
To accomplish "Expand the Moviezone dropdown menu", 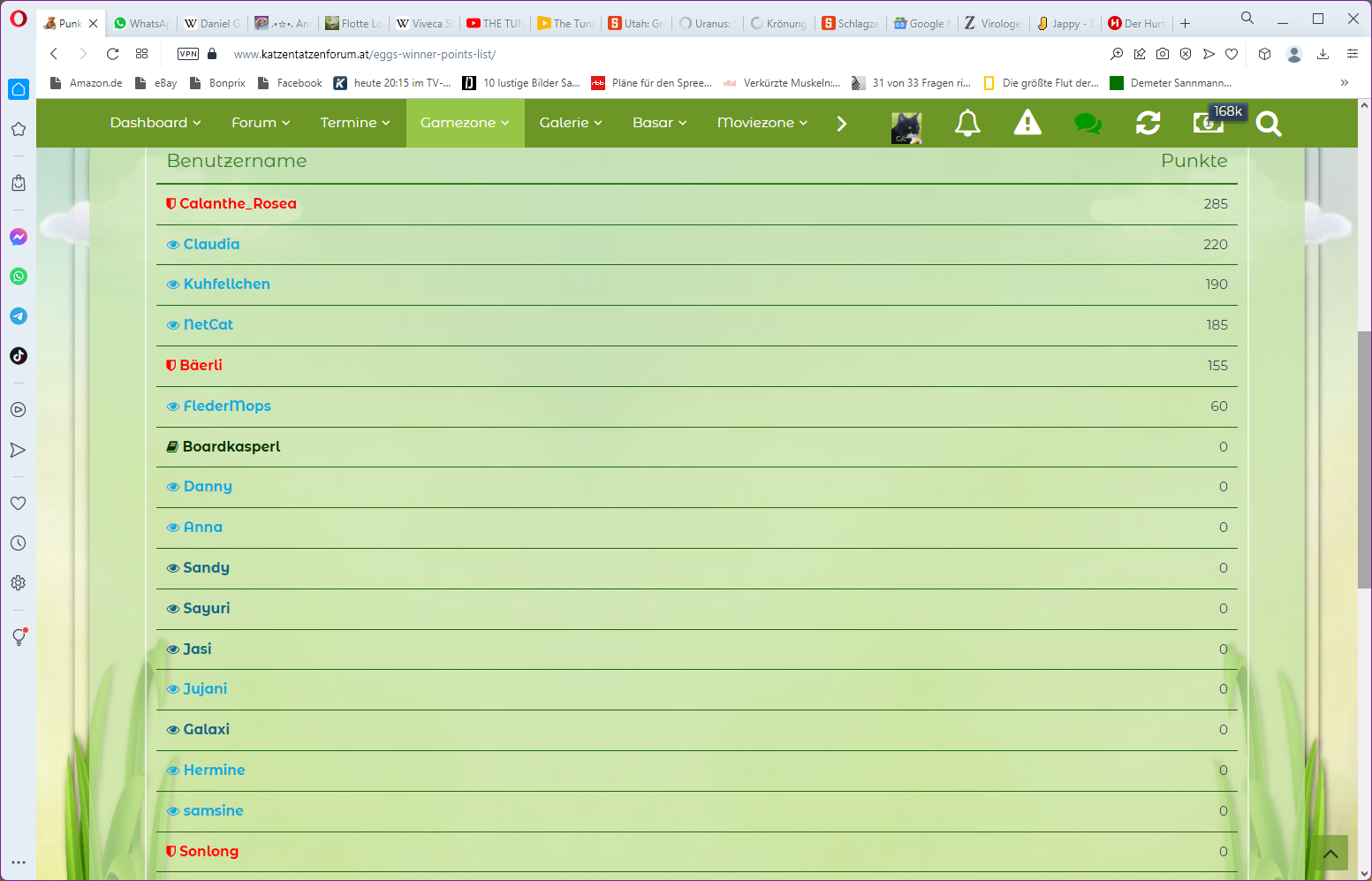I will pyautogui.click(x=762, y=123).
